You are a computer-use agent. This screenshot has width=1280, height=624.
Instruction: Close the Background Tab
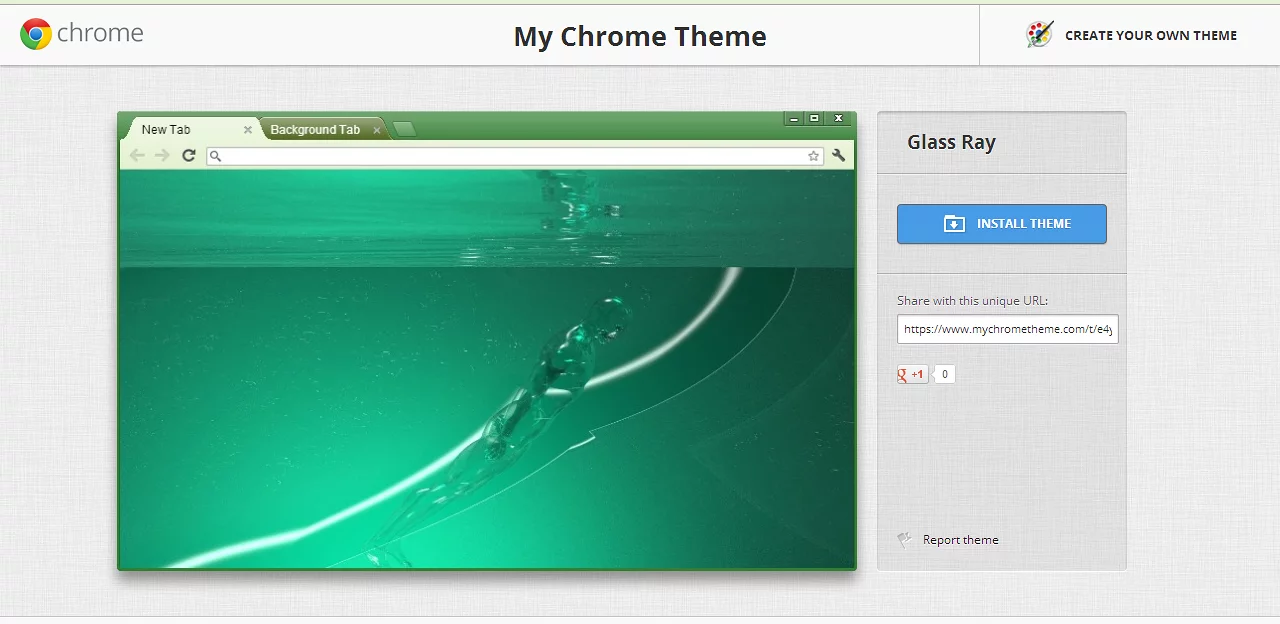(377, 130)
